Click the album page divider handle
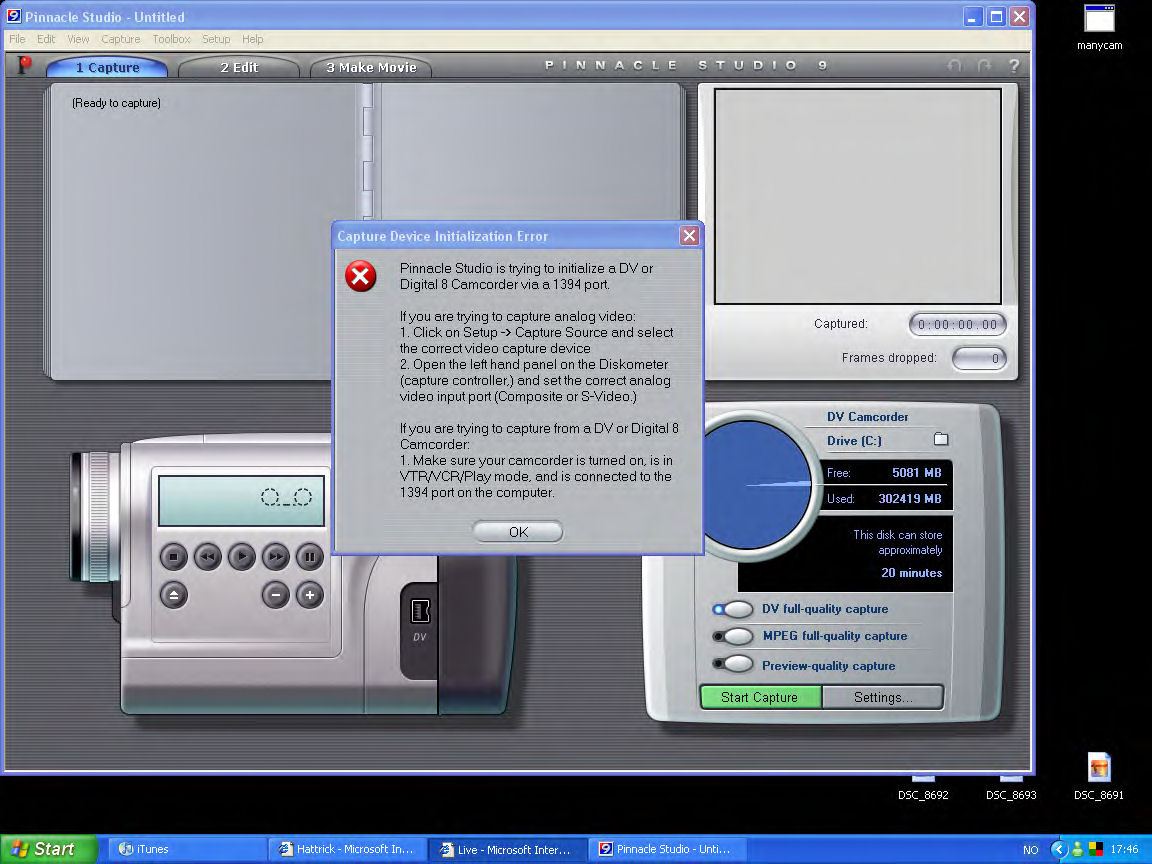 pos(368,151)
